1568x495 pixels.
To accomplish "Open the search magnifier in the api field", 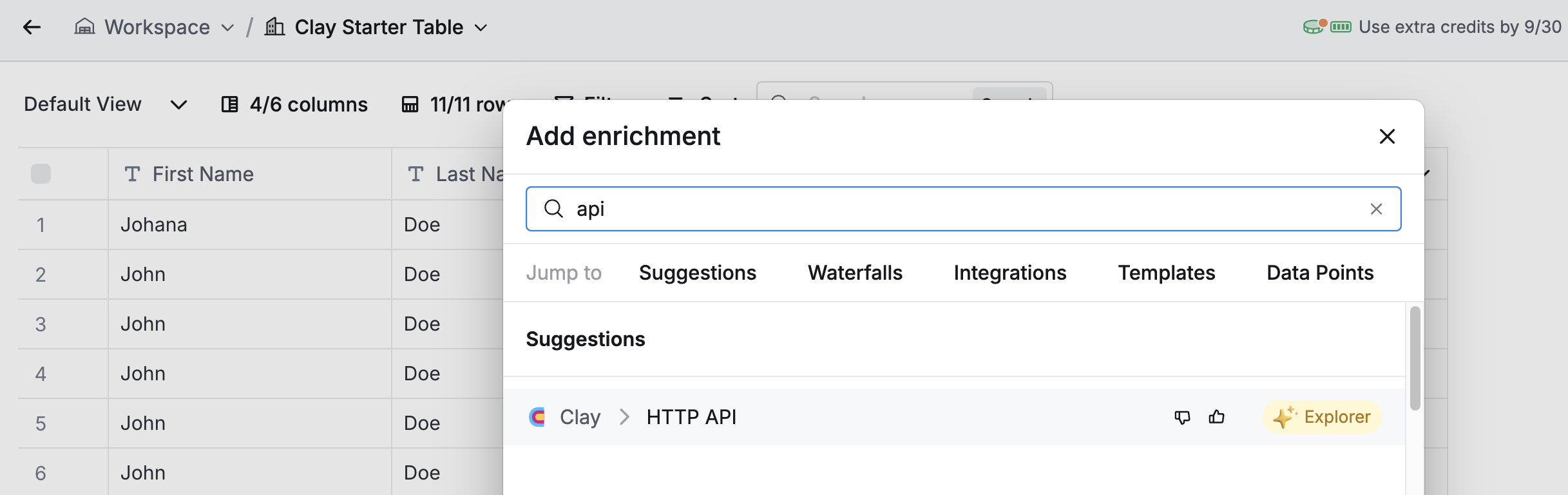I will coord(554,209).
